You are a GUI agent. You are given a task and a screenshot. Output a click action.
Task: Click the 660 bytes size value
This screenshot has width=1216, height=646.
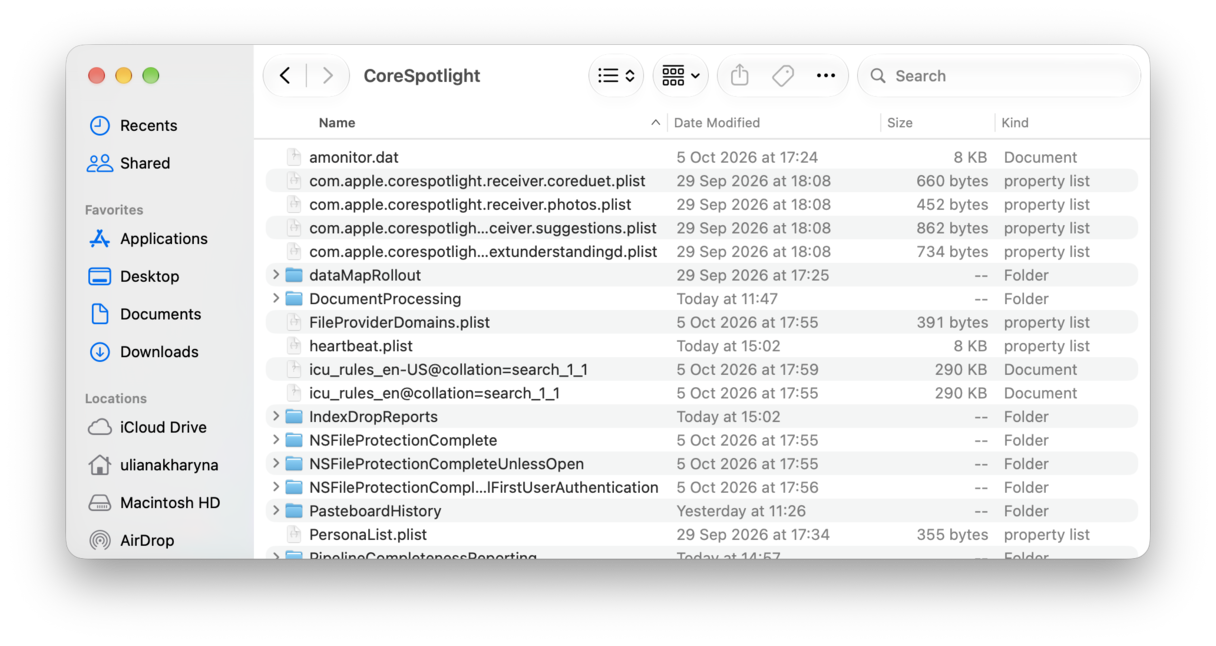click(952, 181)
